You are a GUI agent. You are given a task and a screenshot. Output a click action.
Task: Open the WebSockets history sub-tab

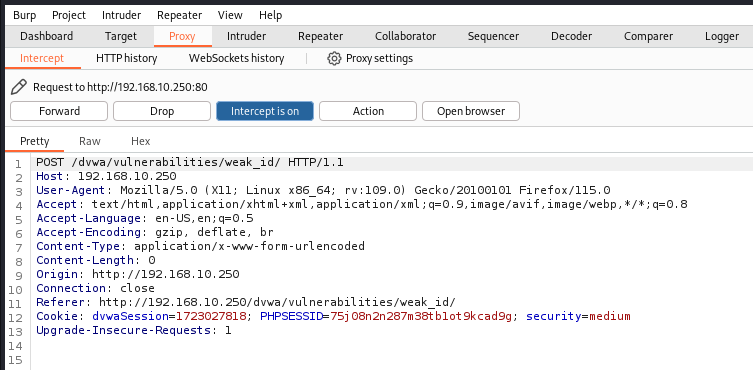236,59
